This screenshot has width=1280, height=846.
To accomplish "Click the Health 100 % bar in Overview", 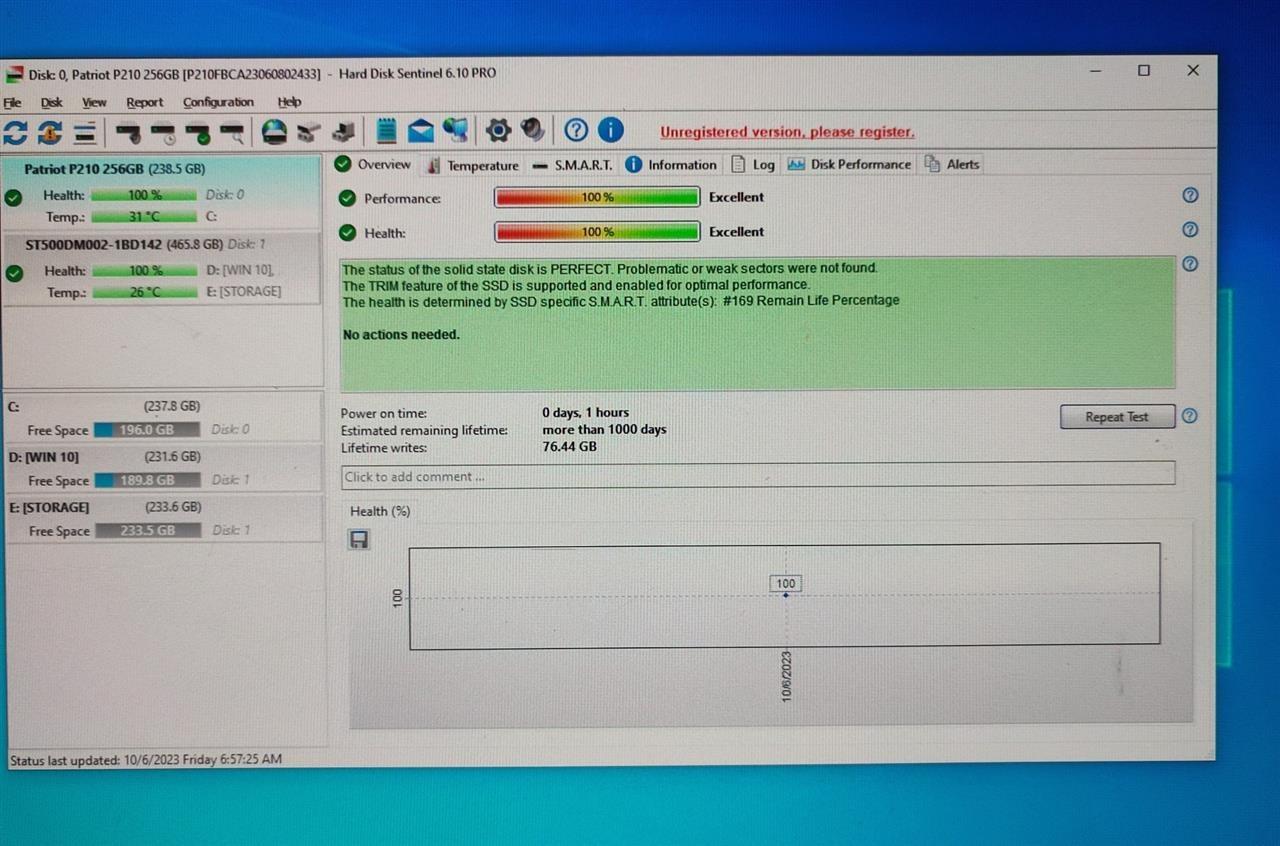I will (x=597, y=231).
